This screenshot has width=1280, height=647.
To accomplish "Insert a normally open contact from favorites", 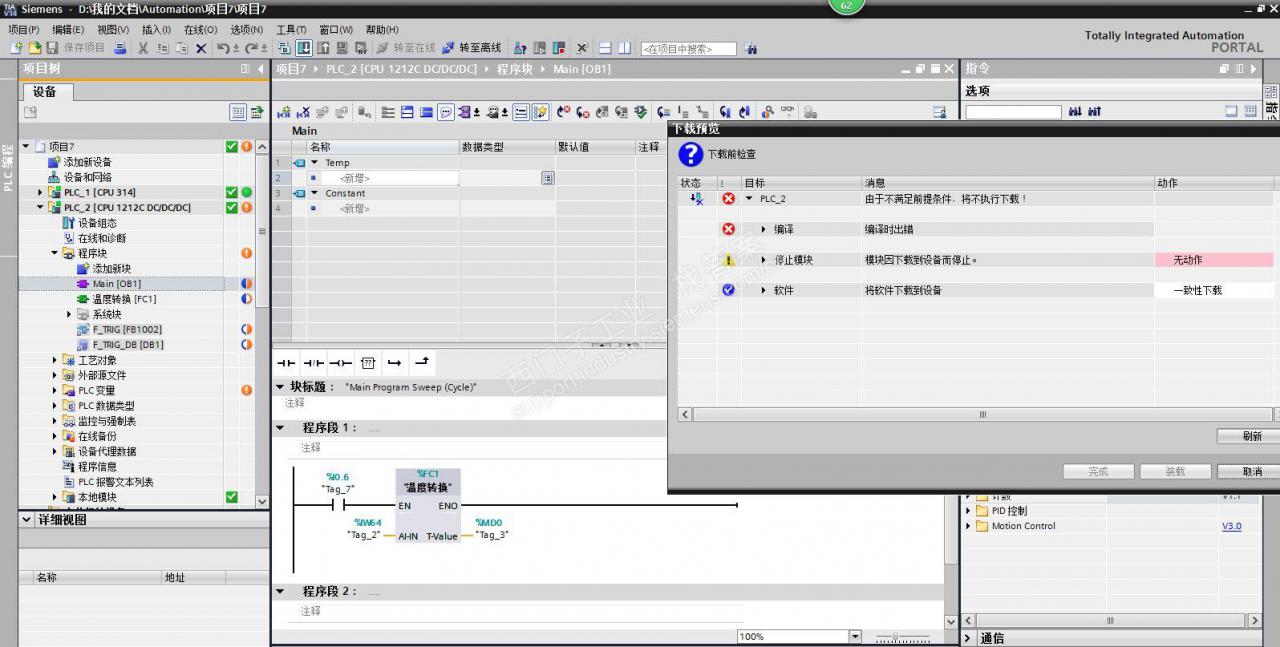I will tap(286, 362).
